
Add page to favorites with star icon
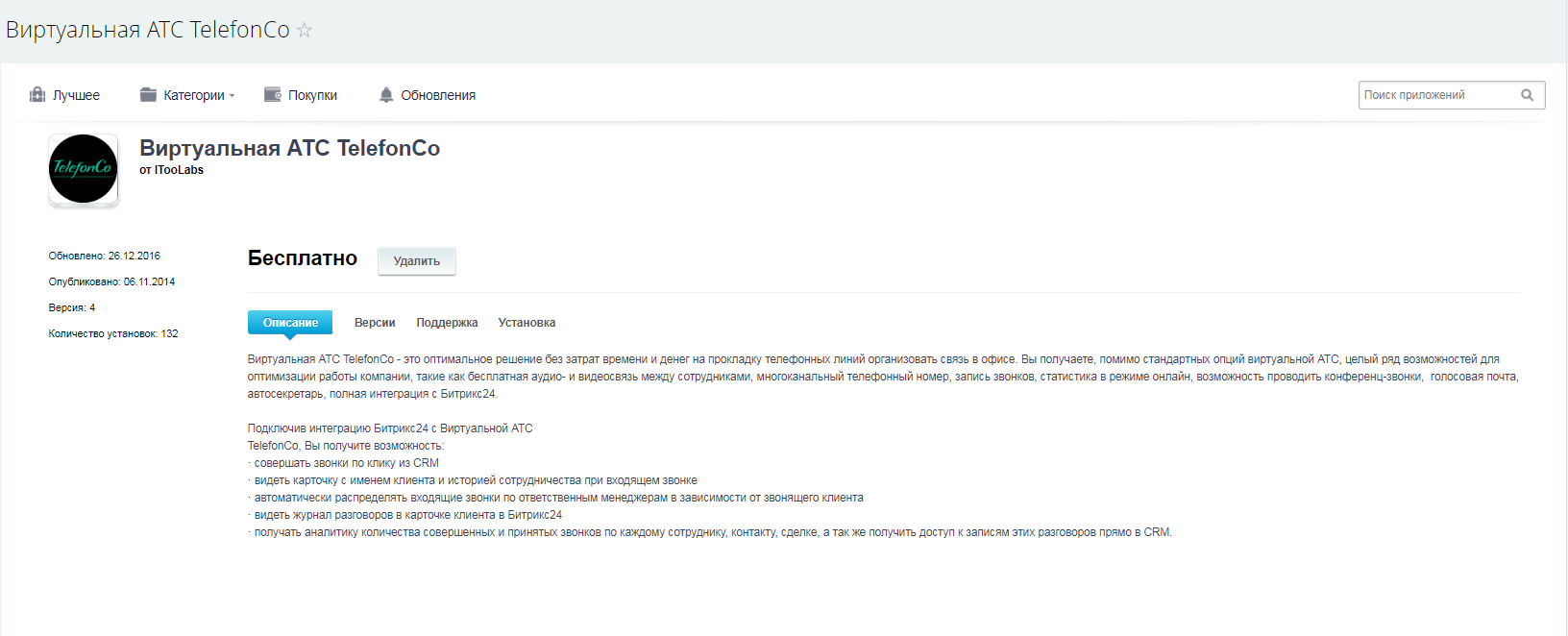tap(305, 30)
